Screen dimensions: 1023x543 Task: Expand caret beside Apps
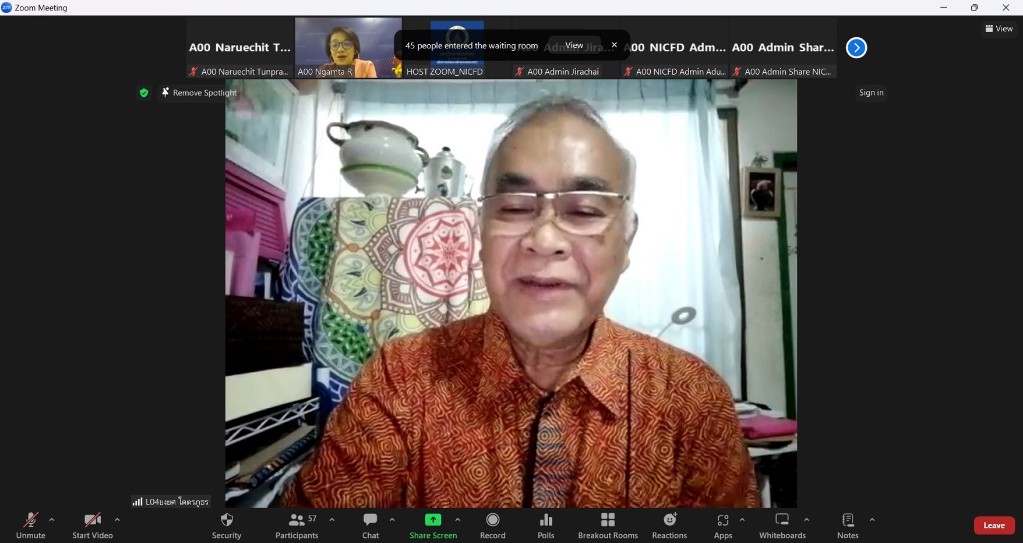(742, 520)
